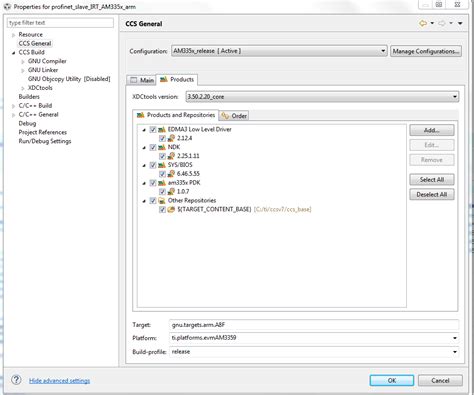Select Project References tree item

tap(43, 132)
